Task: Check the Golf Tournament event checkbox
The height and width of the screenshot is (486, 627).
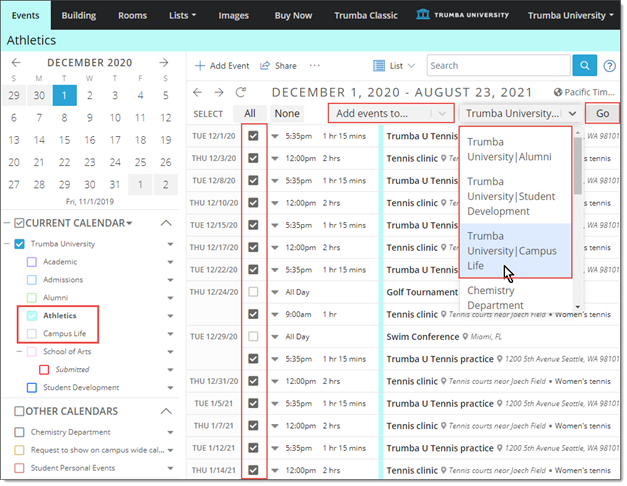Action: click(253, 291)
